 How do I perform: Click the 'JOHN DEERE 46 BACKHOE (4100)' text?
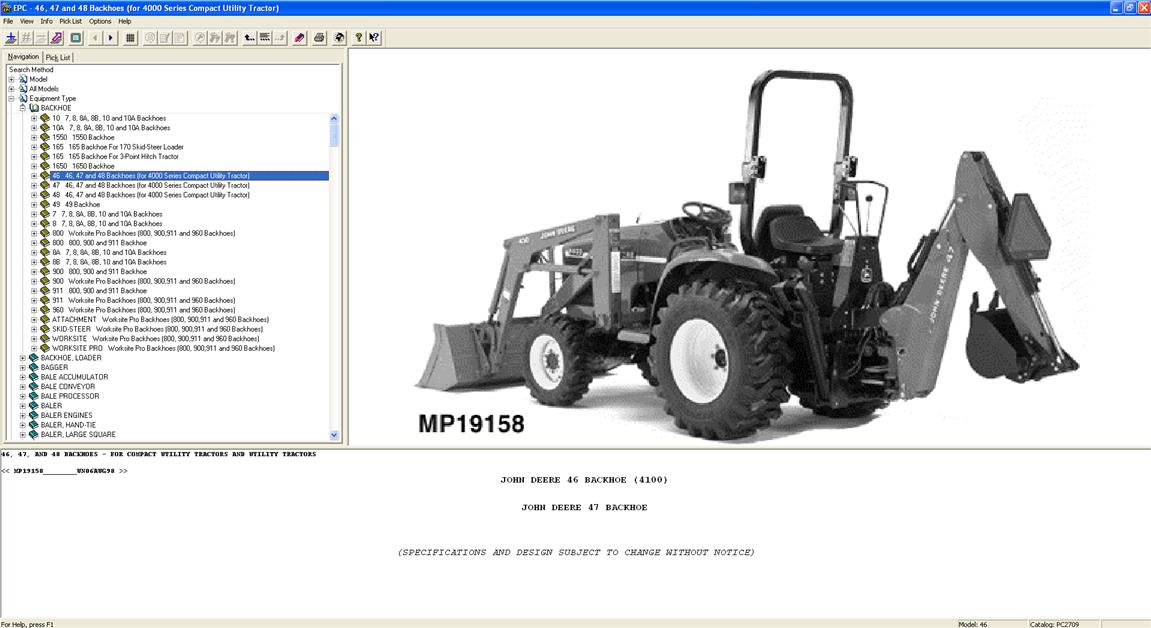click(584, 480)
